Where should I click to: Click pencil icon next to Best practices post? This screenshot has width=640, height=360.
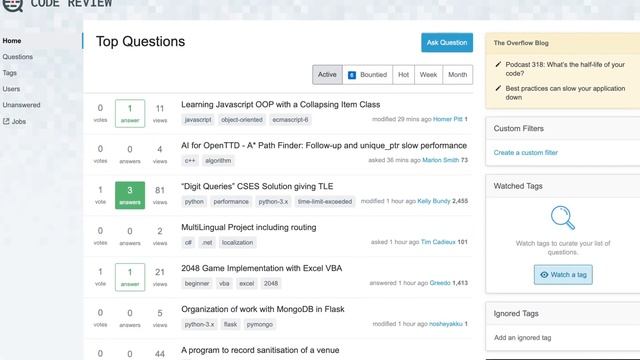tap(498, 88)
